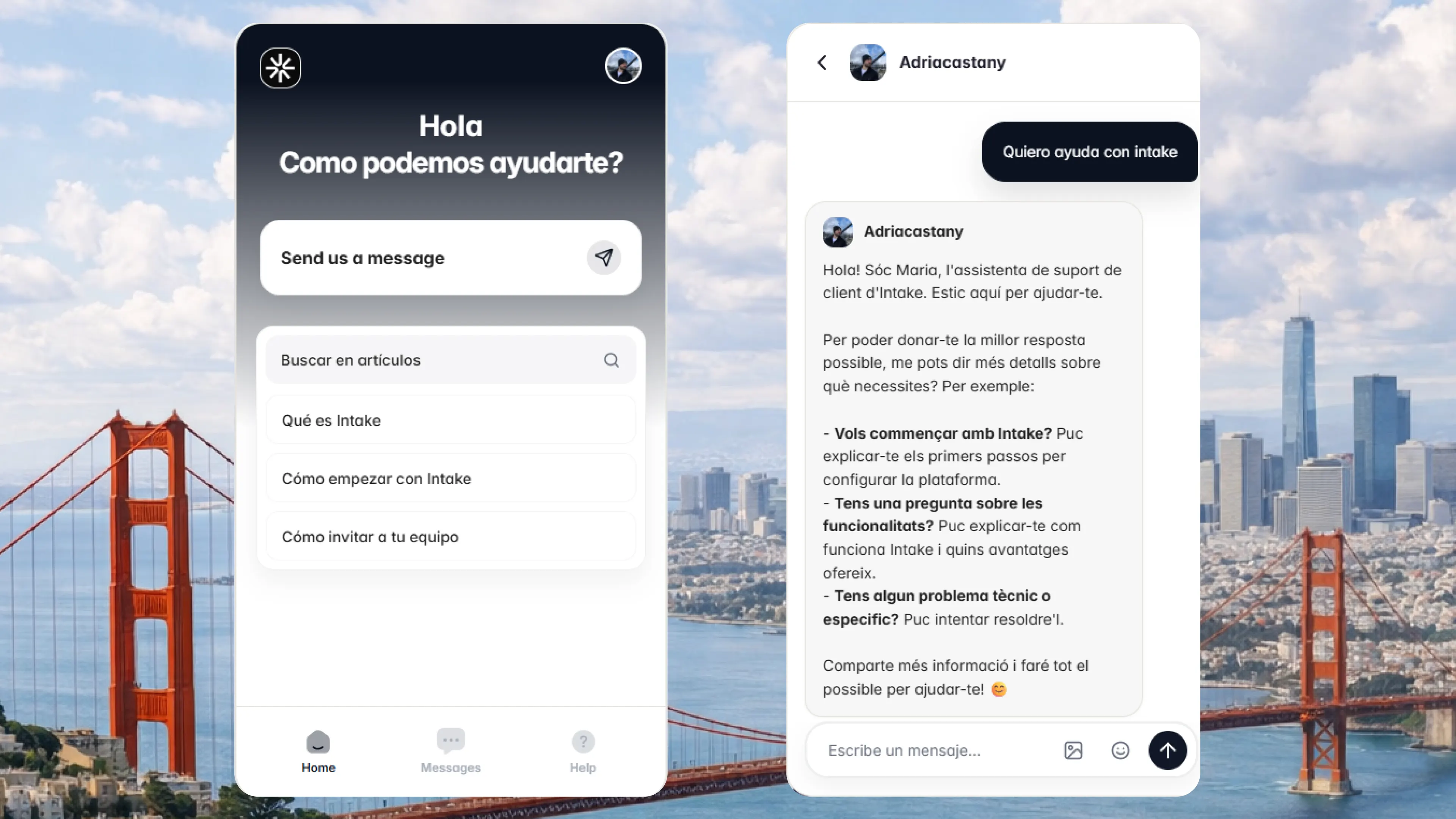Click the avatar inside the reply message
Screen dimensions: 1456x819
coord(838,232)
